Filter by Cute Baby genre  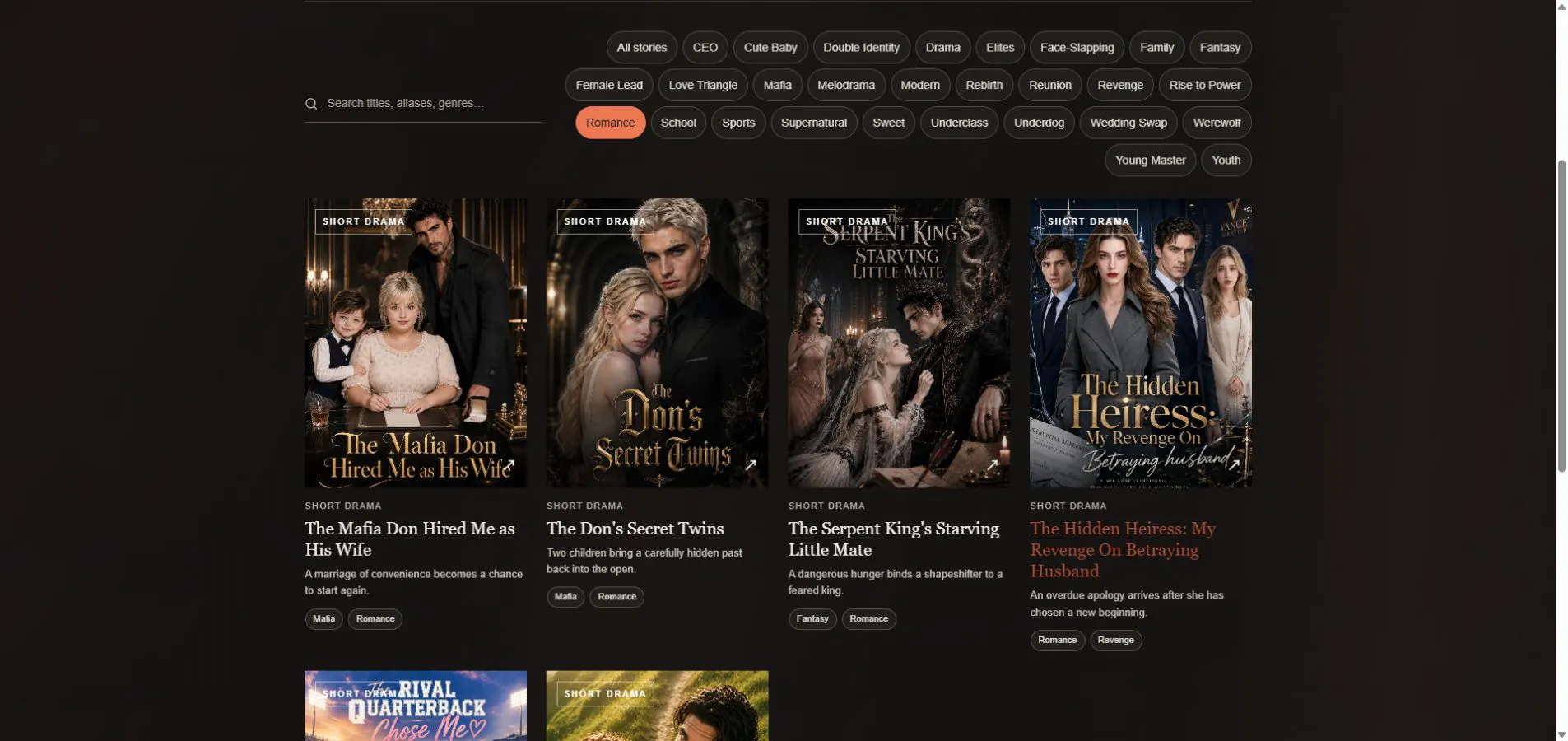(x=770, y=48)
